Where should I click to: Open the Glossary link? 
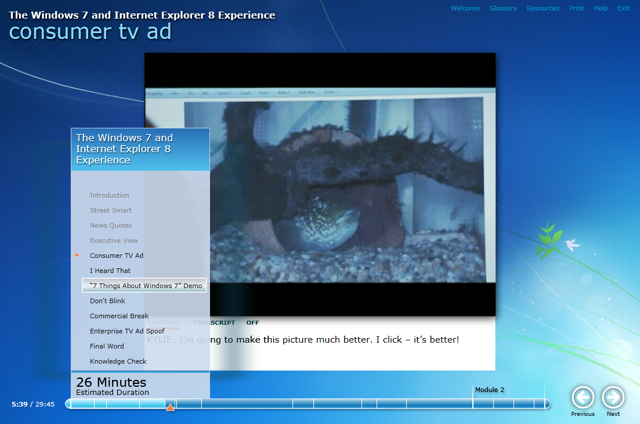click(503, 8)
